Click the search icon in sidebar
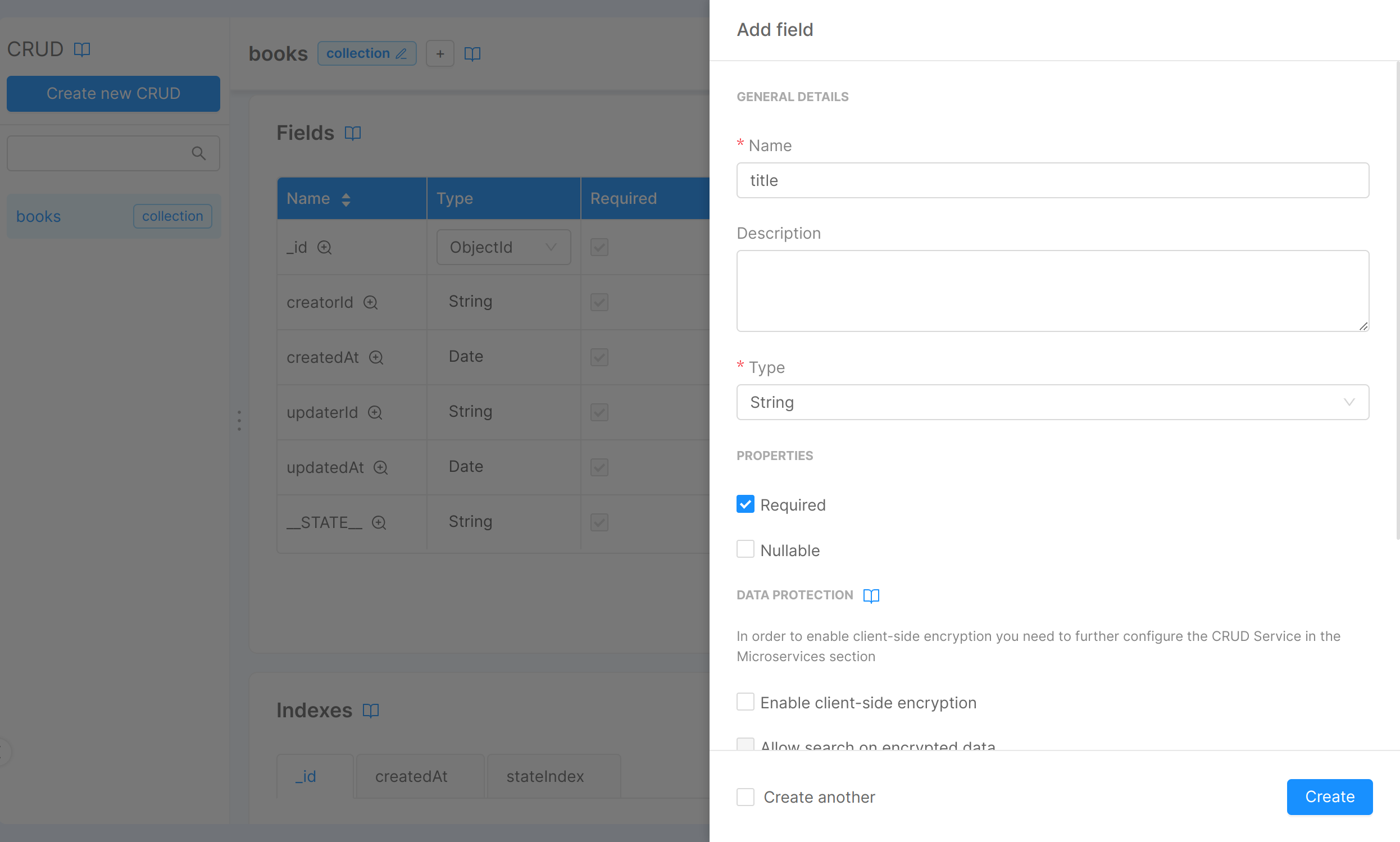 tap(198, 153)
